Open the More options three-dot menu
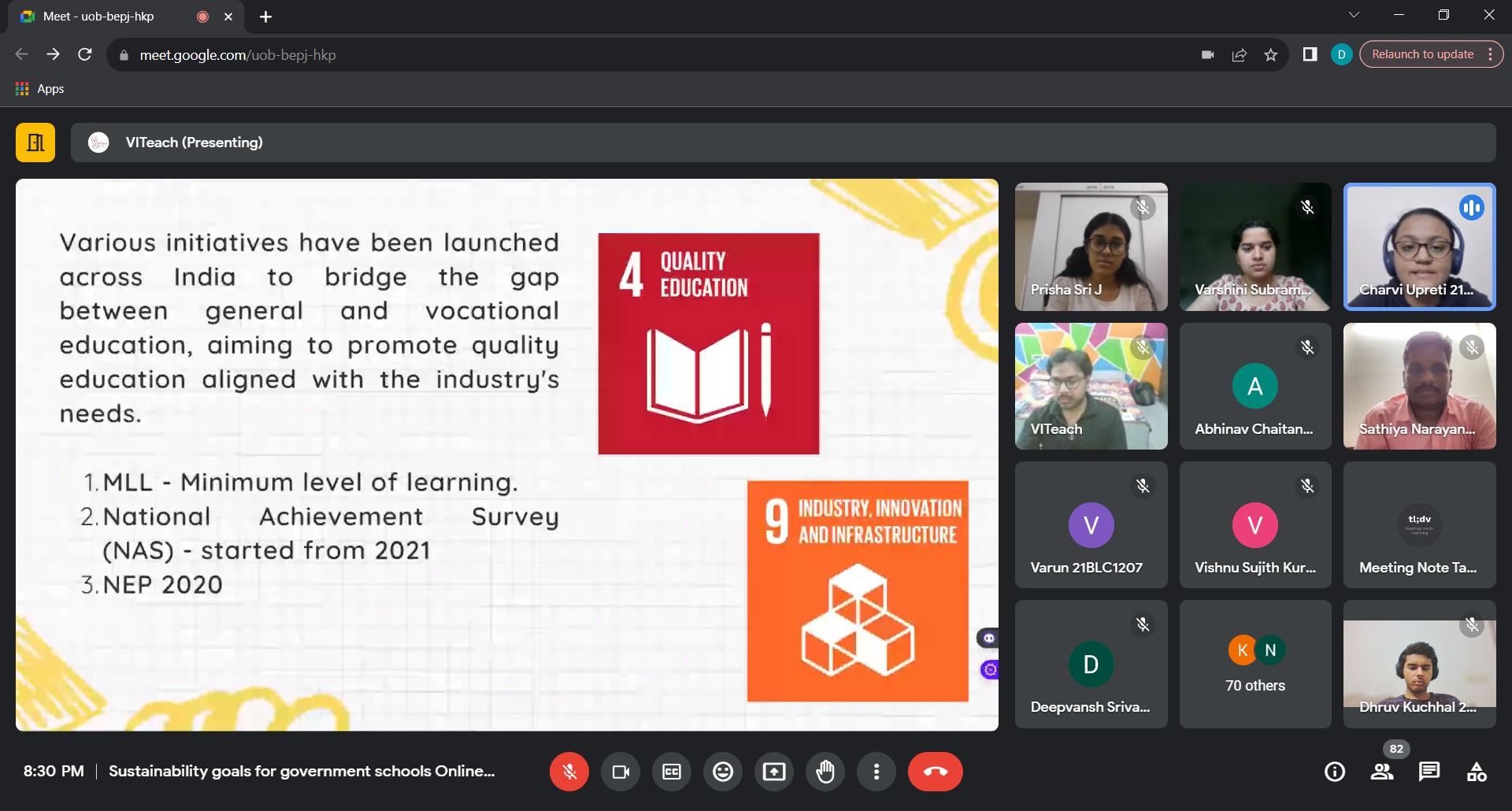The height and width of the screenshot is (811, 1512). [876, 772]
